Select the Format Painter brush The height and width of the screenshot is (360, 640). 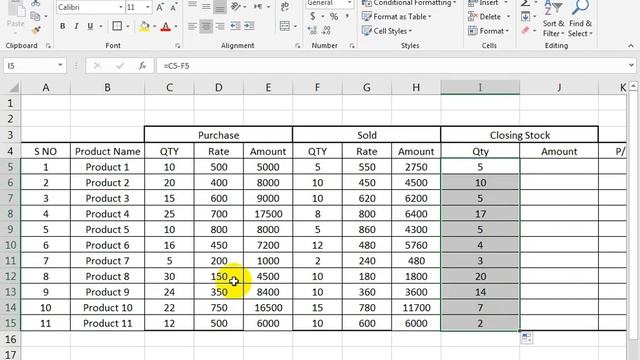[36, 29]
